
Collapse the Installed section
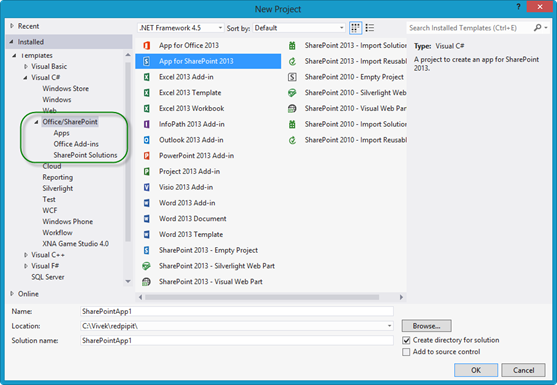(12, 42)
